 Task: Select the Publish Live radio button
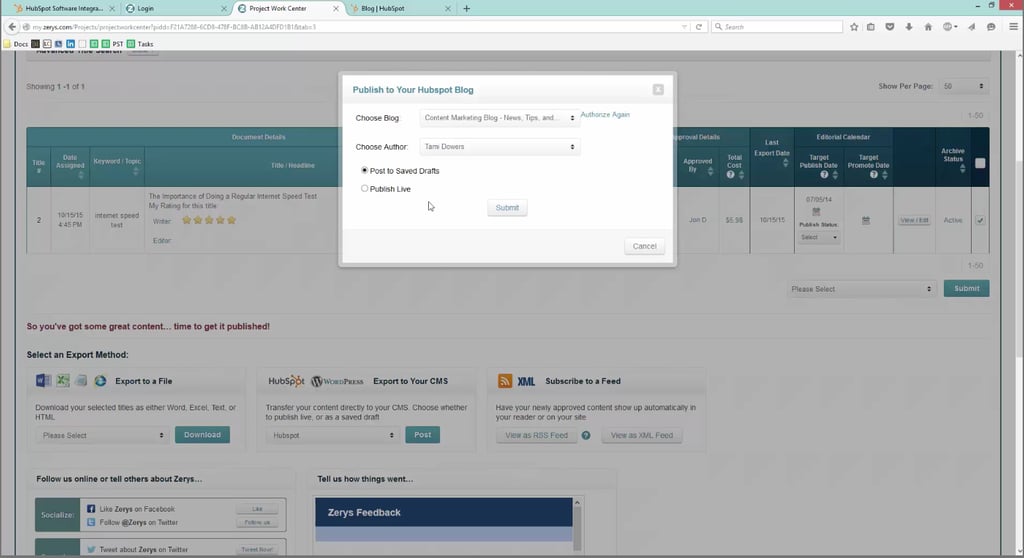pos(364,188)
